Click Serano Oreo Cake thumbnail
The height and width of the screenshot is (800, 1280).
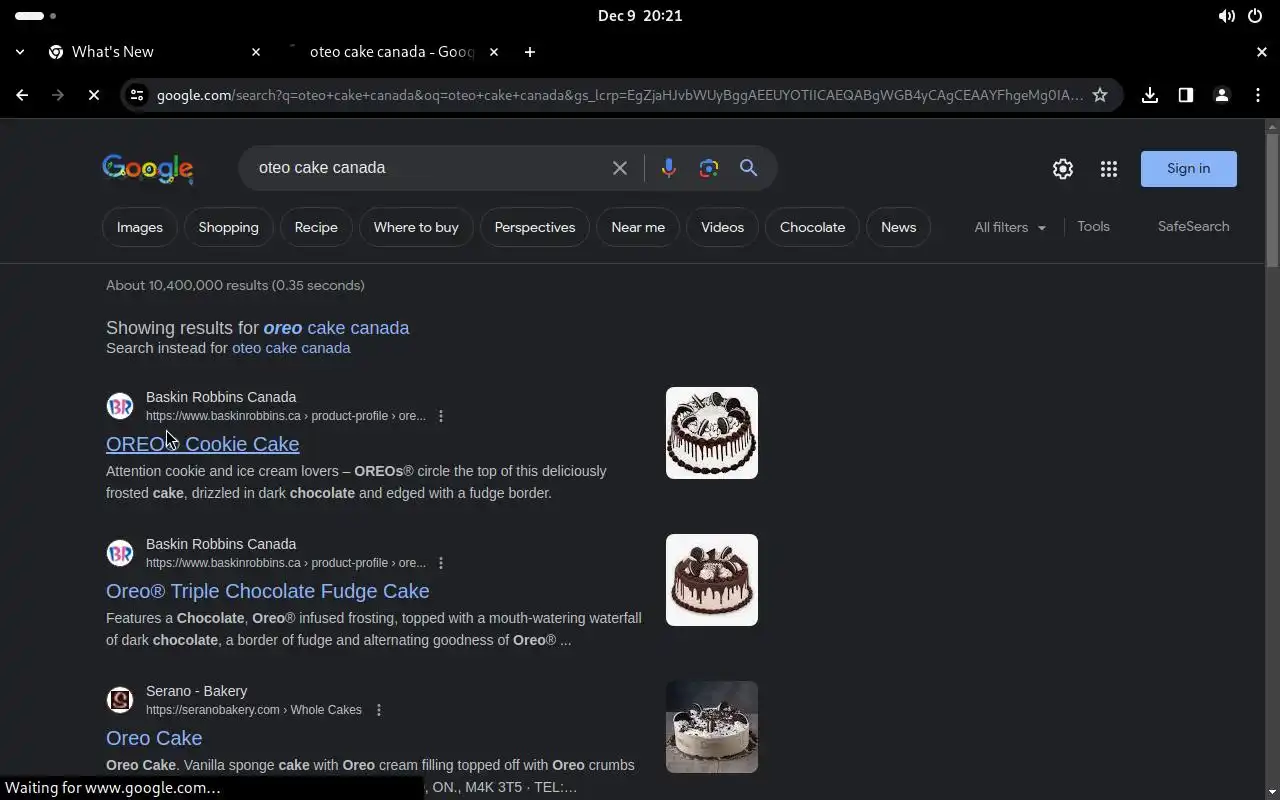point(712,727)
